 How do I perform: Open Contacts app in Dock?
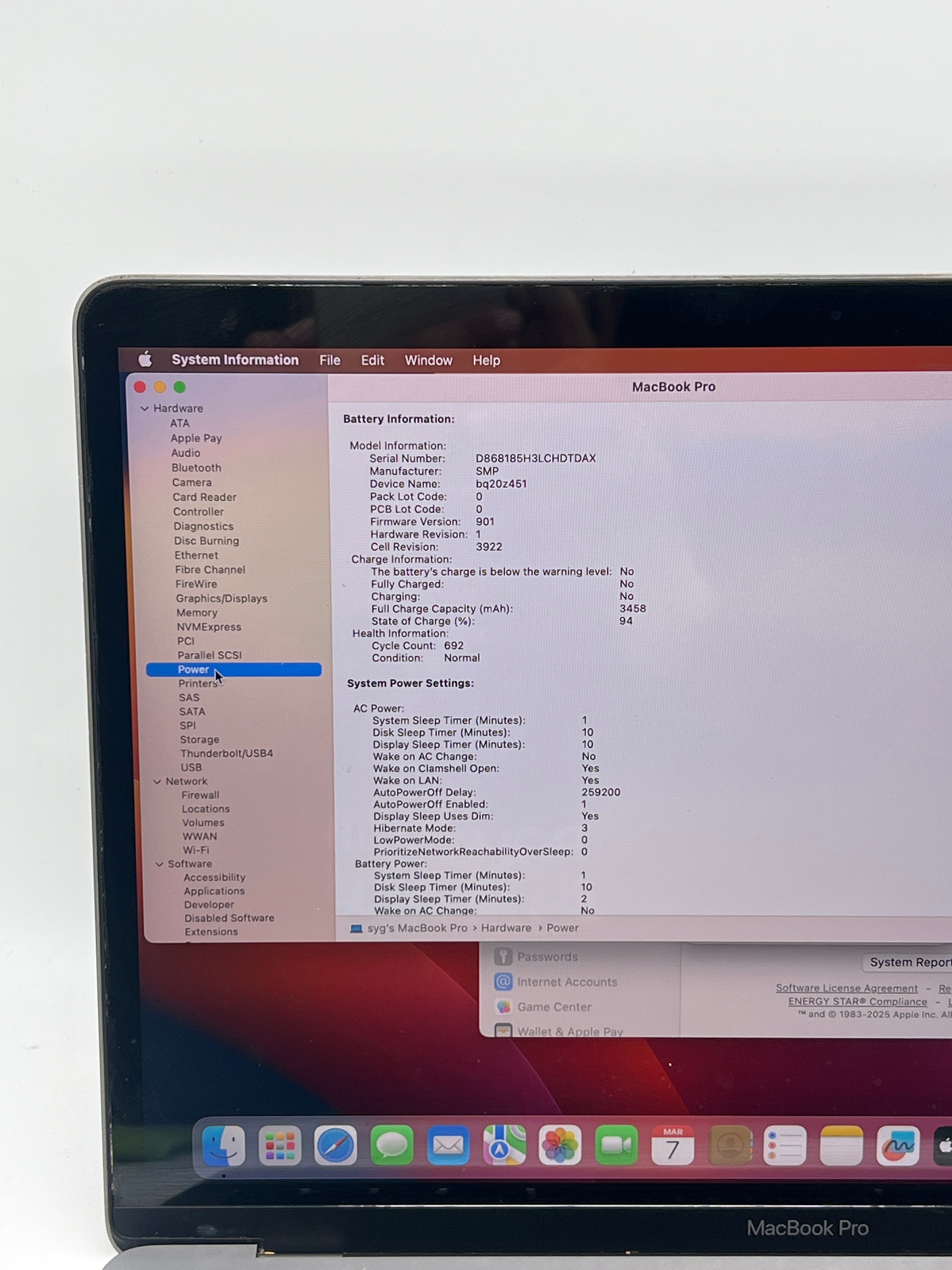(x=730, y=1145)
